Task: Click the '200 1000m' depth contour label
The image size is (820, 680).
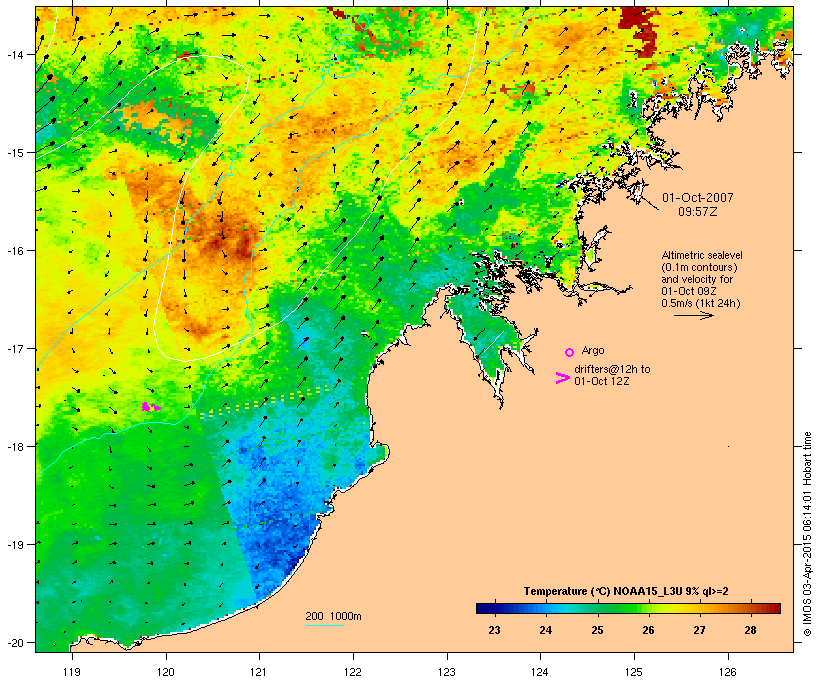Action: (333, 616)
